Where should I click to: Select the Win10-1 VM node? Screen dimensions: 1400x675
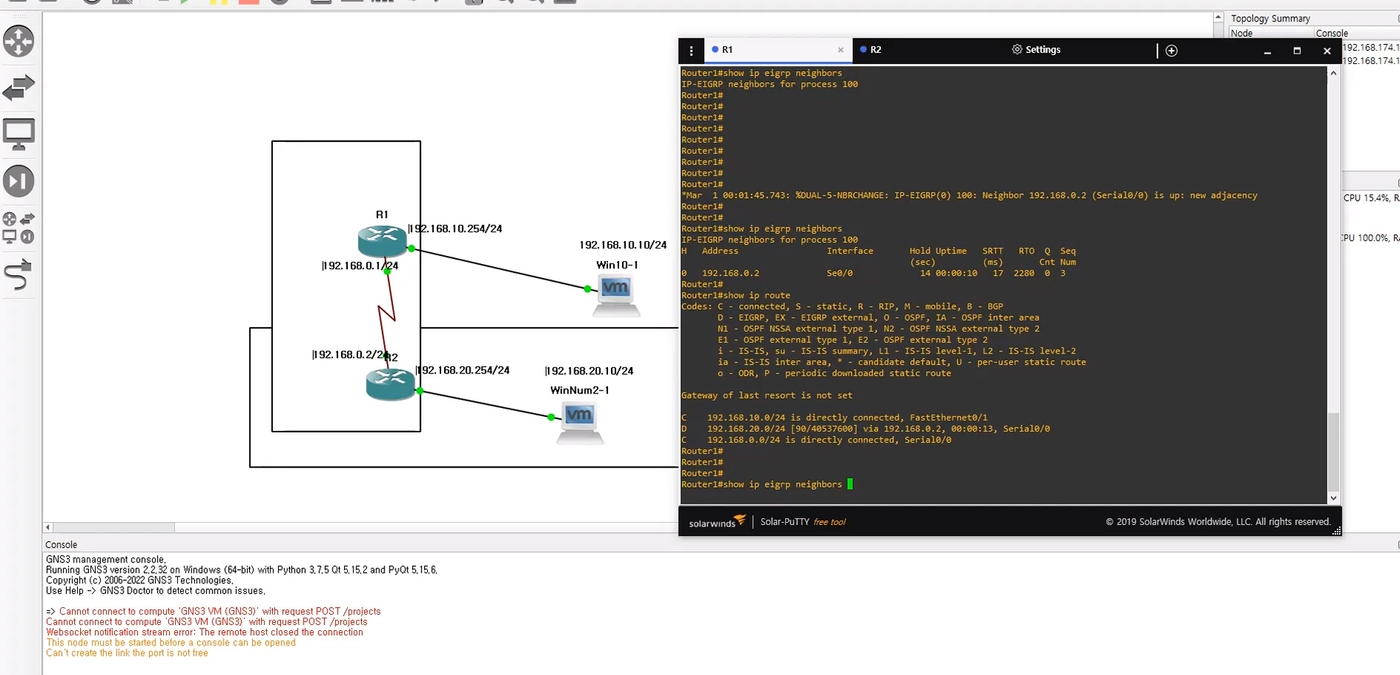pyautogui.click(x=616, y=294)
